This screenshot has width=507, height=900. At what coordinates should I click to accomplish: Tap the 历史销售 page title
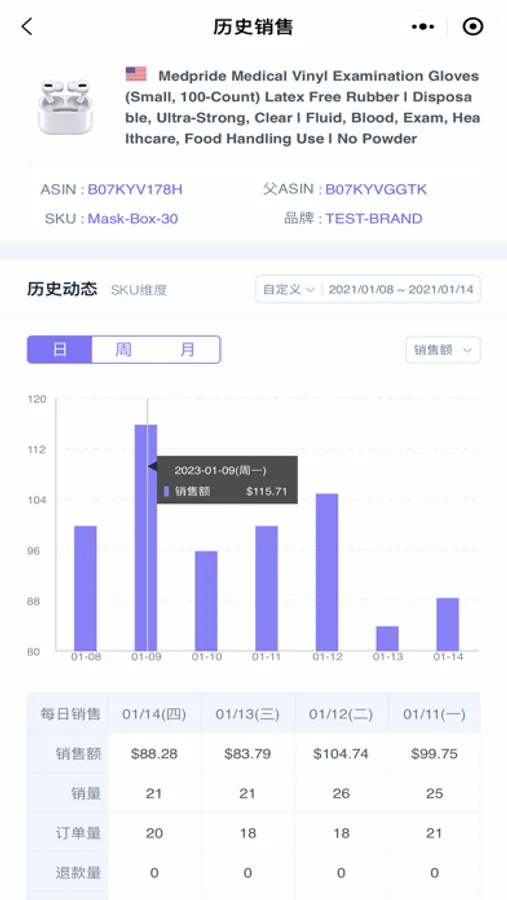253,27
